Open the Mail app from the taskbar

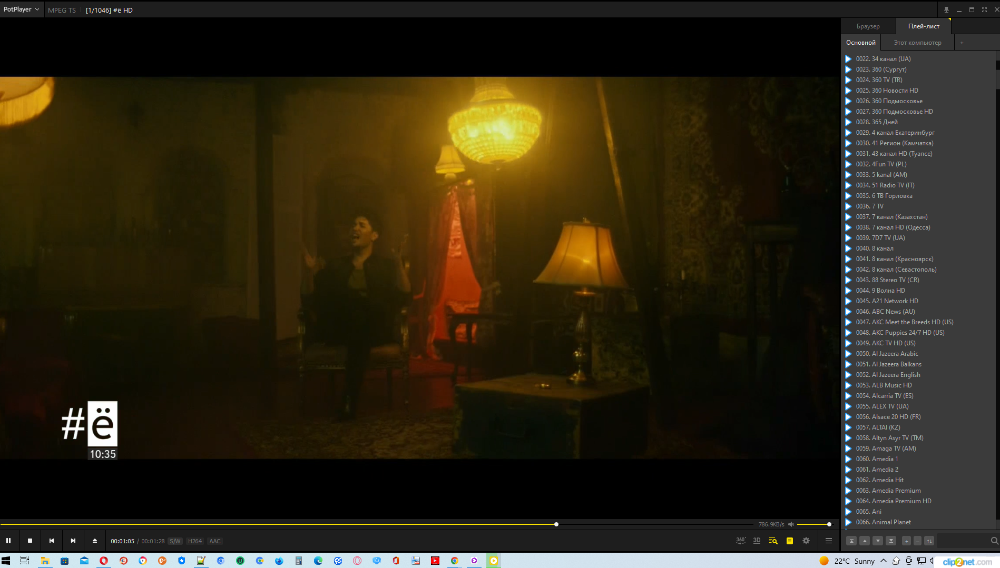click(84, 561)
